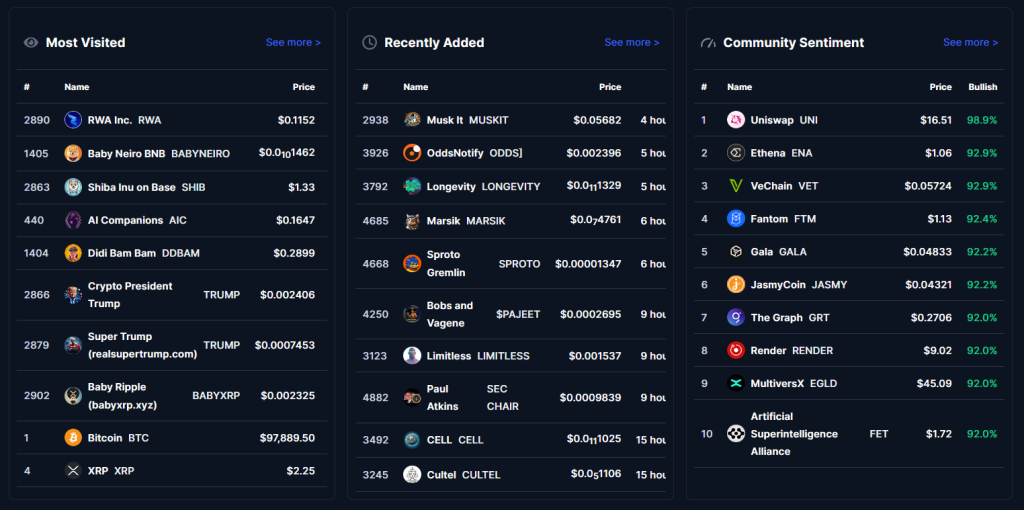Click the Cultel coin logo
The width and height of the screenshot is (1024, 510).
(x=412, y=475)
